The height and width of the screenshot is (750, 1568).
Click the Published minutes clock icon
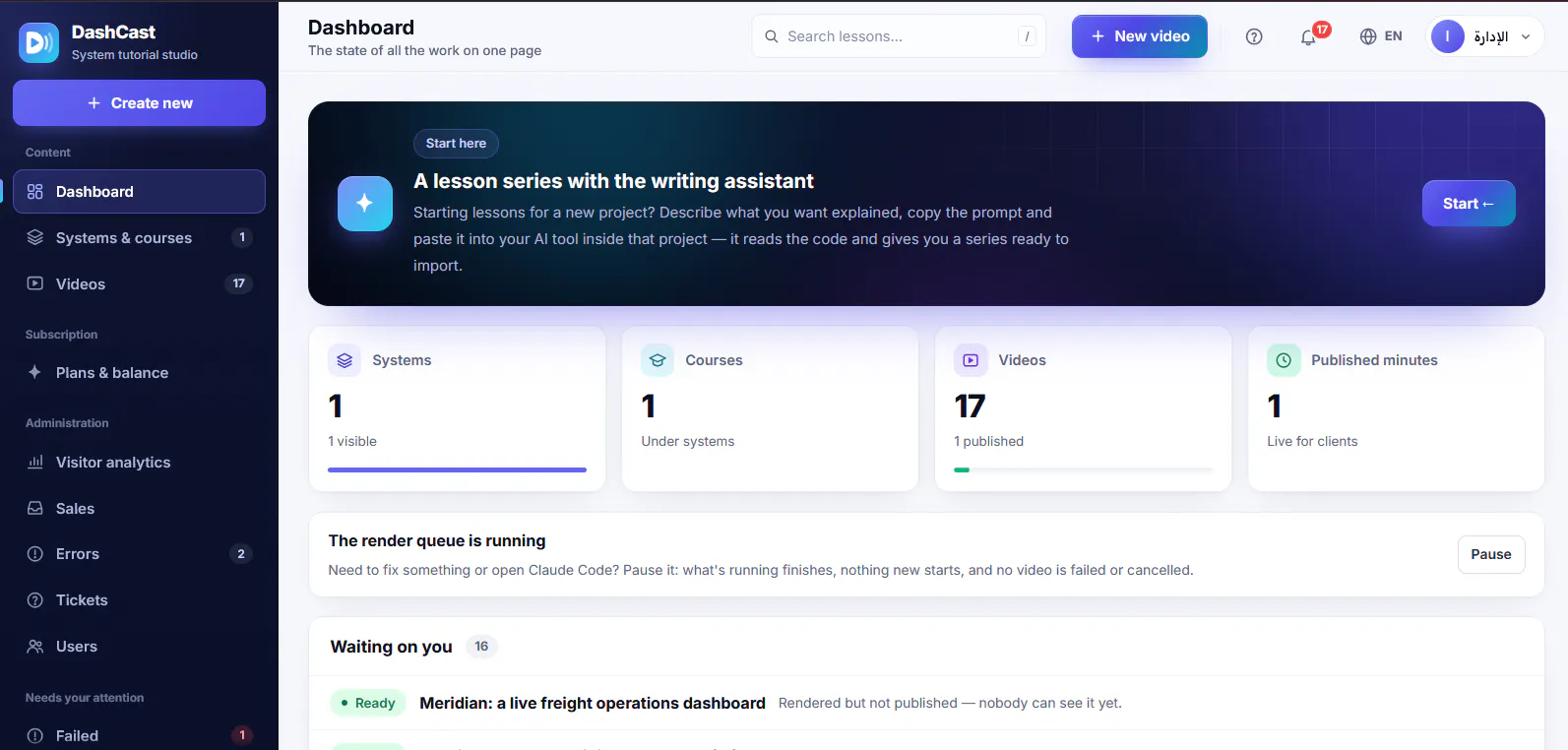tap(1284, 360)
